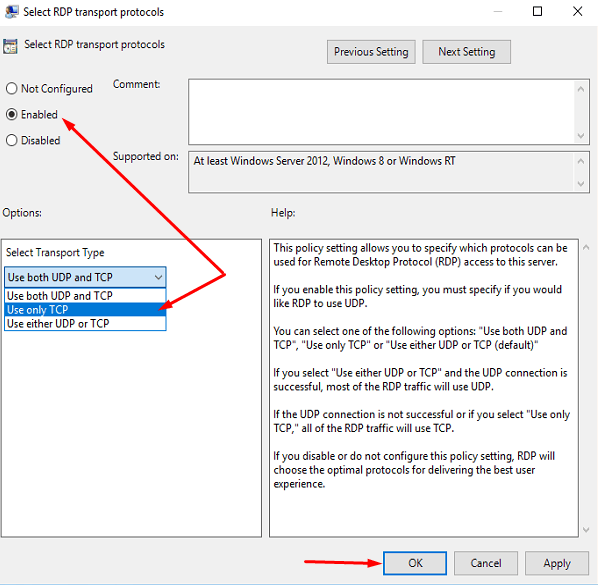Click the policy setting icon beside the heading
The height and width of the screenshot is (585, 598).
tap(10, 46)
